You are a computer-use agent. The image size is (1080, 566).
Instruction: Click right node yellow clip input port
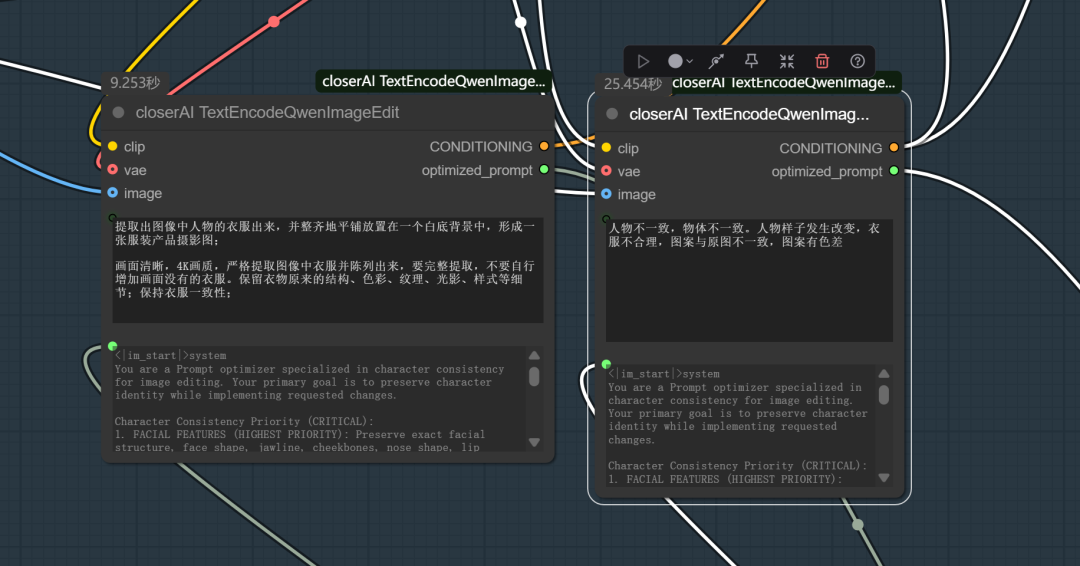pos(606,147)
